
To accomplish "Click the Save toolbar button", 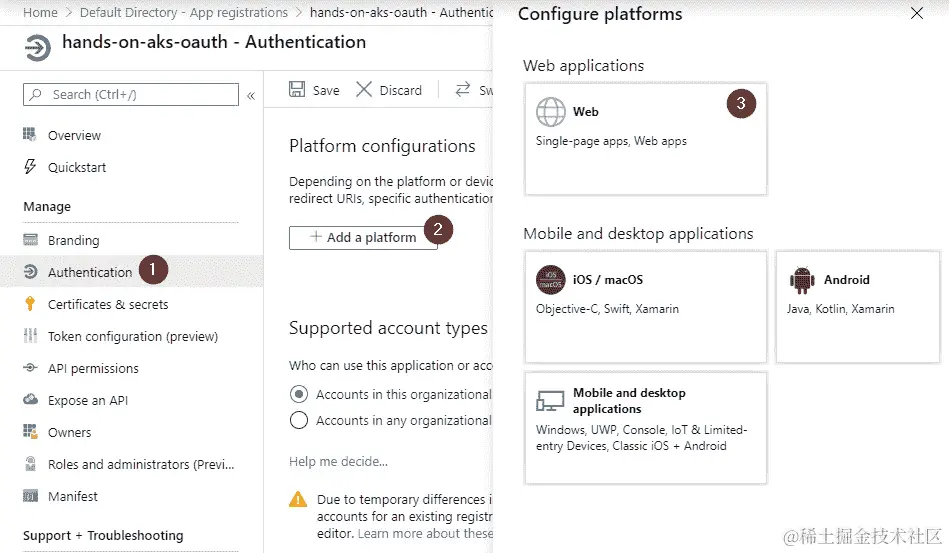I will click(x=314, y=90).
